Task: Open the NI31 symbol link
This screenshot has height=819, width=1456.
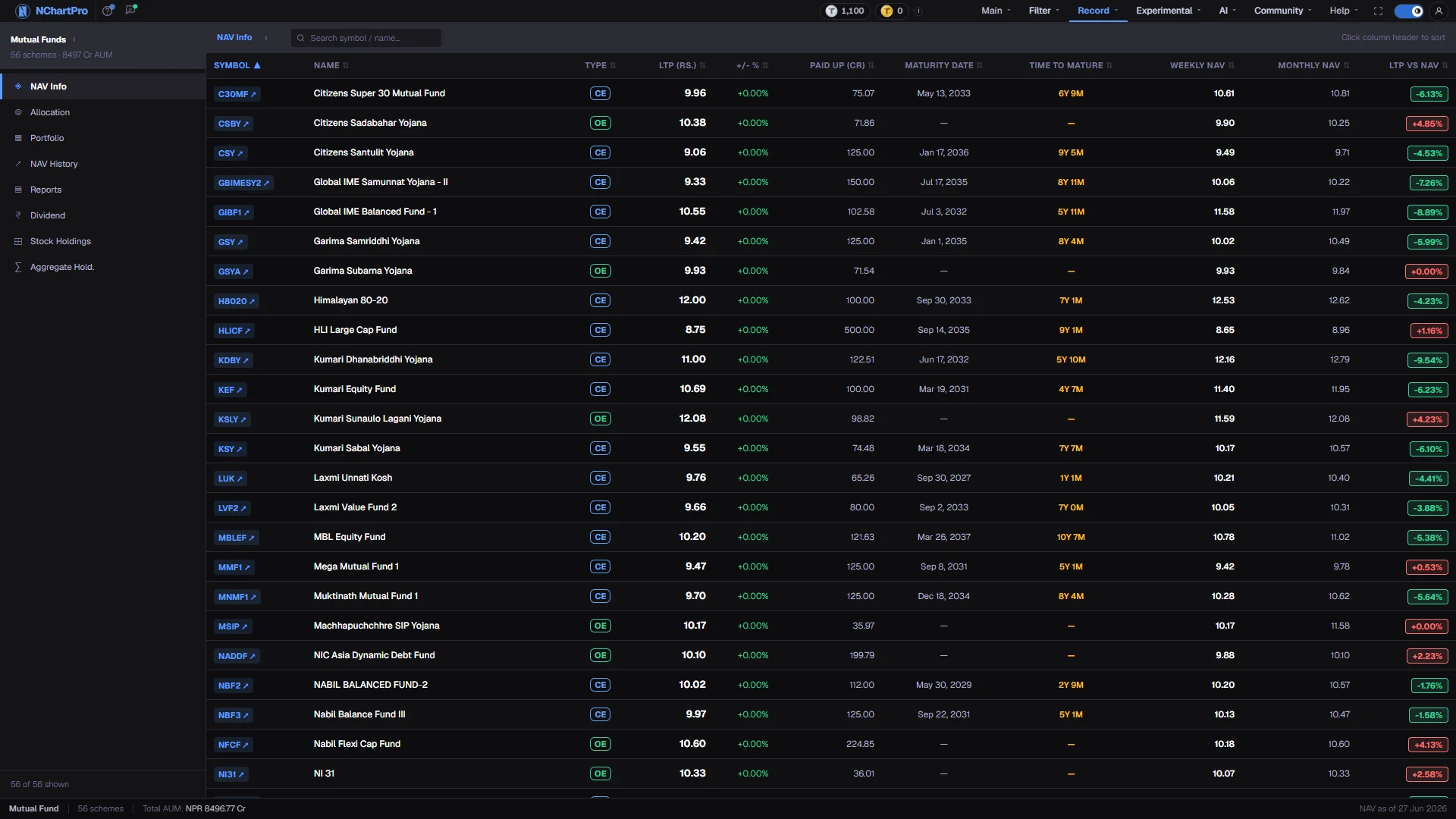Action: tap(231, 774)
